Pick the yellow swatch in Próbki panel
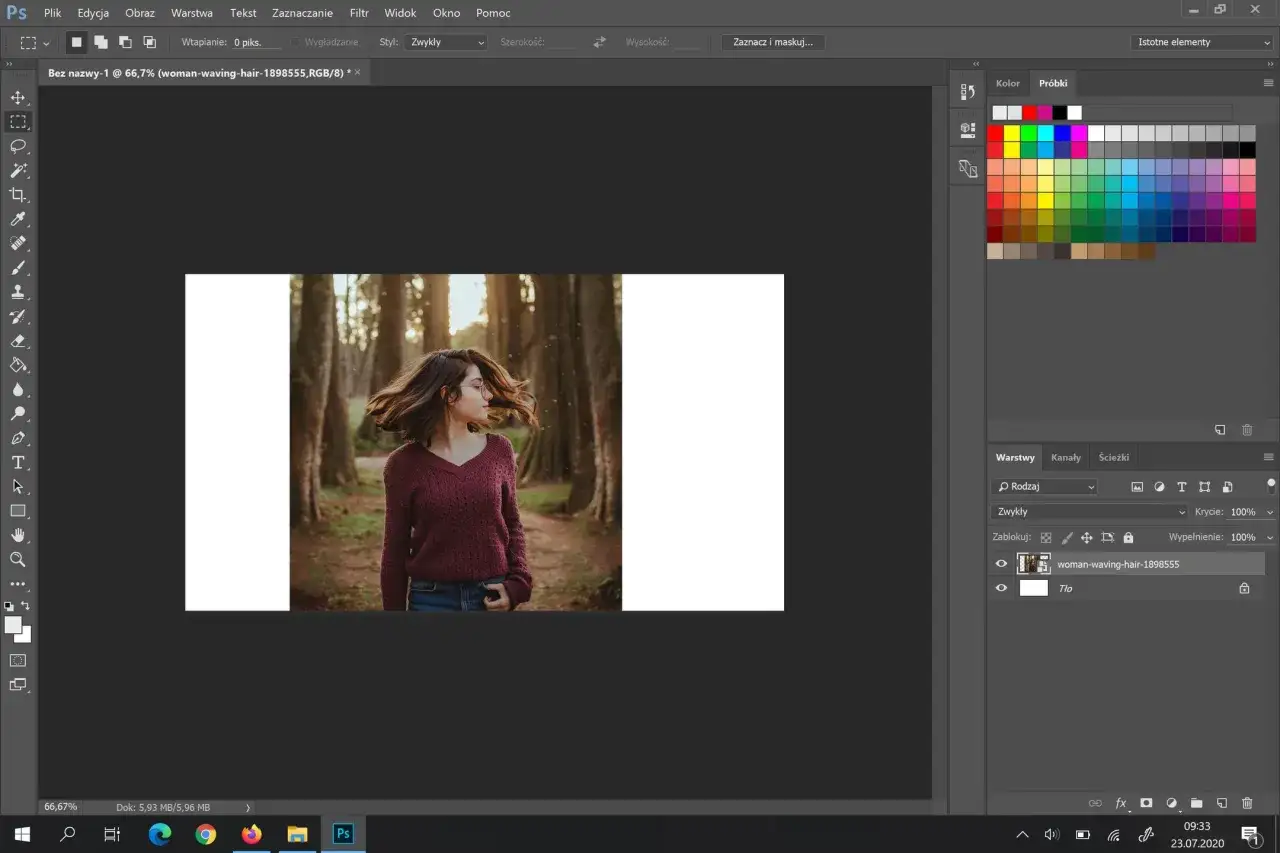 coord(1012,133)
